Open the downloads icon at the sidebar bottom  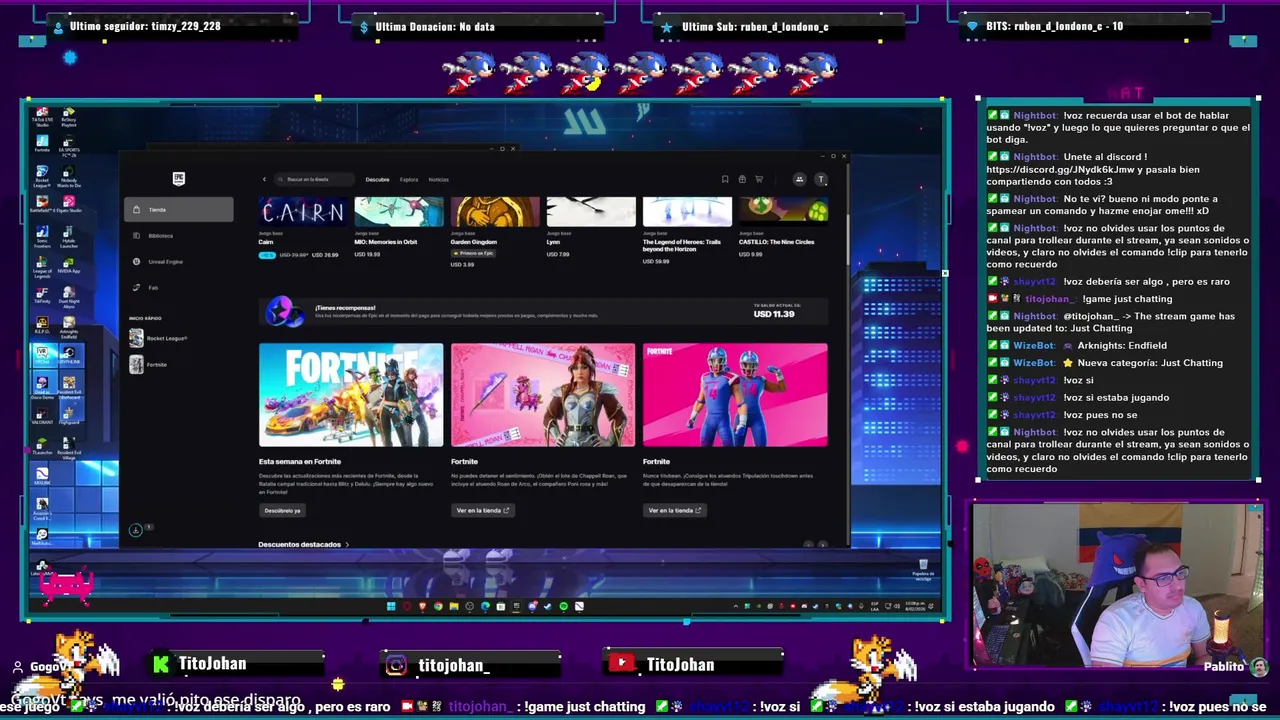136,529
